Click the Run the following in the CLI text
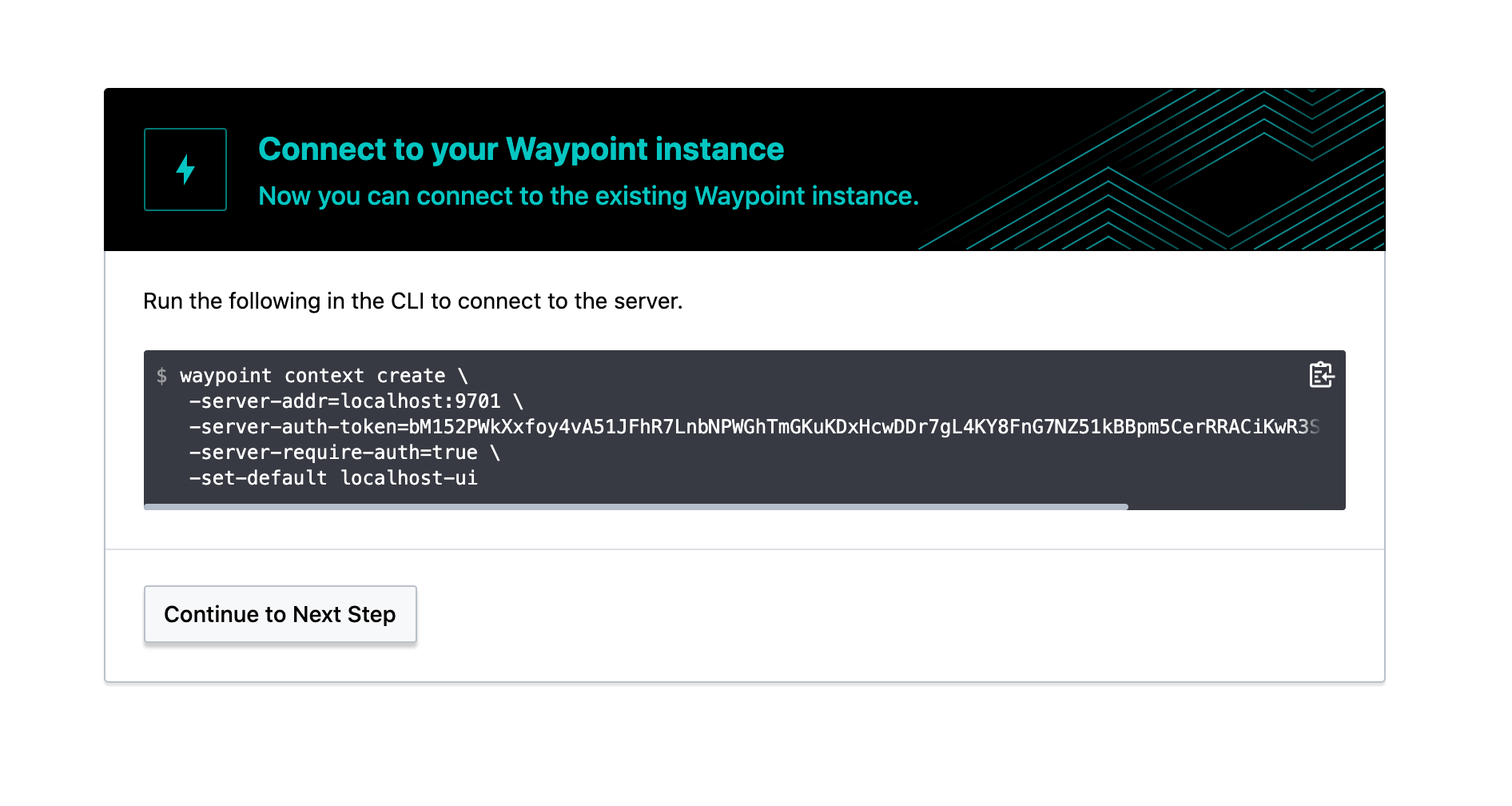This screenshot has width=1512, height=806. click(412, 301)
